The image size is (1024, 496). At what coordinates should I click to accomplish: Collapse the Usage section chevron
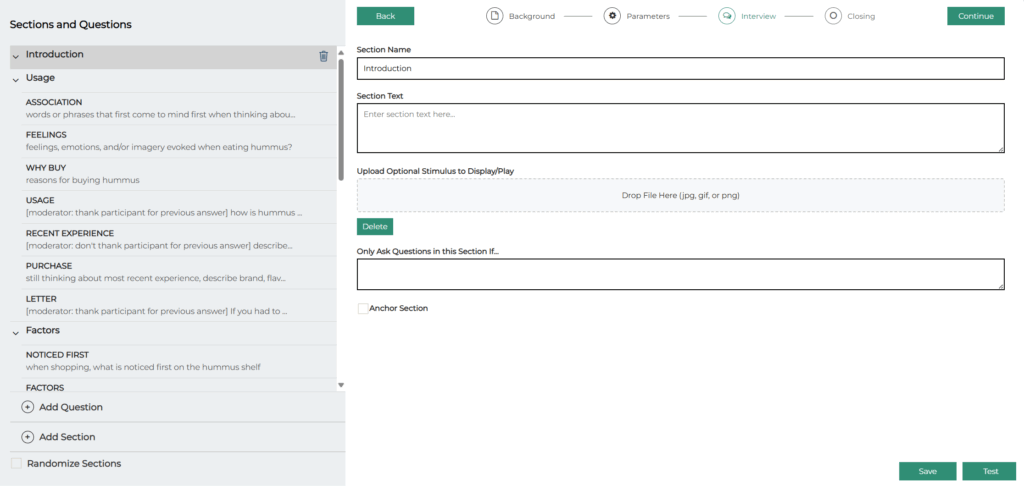16,80
